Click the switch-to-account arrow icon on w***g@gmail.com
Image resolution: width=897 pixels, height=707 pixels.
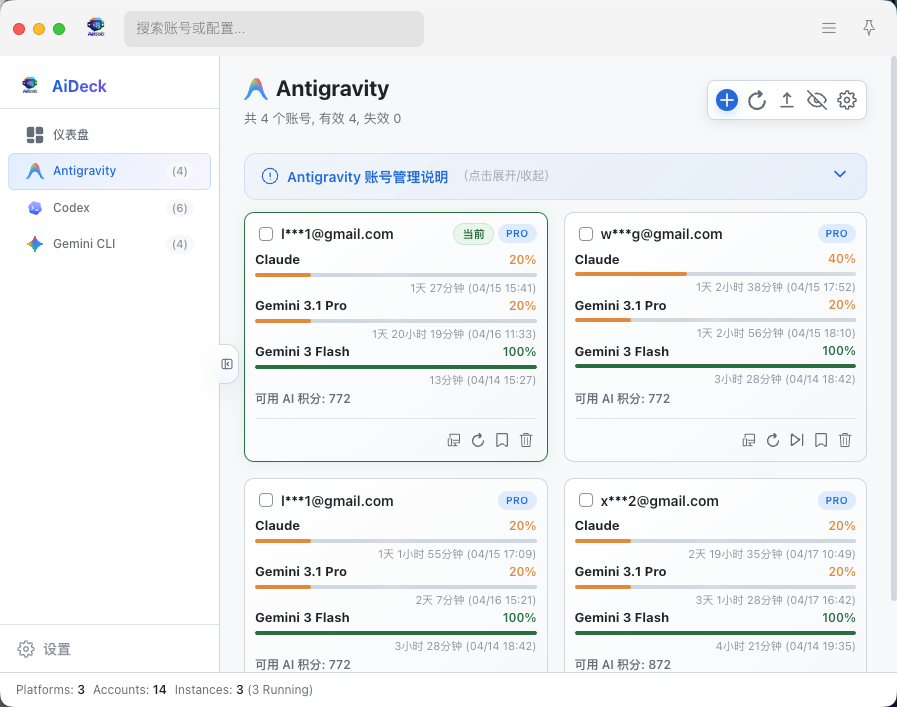(797, 440)
